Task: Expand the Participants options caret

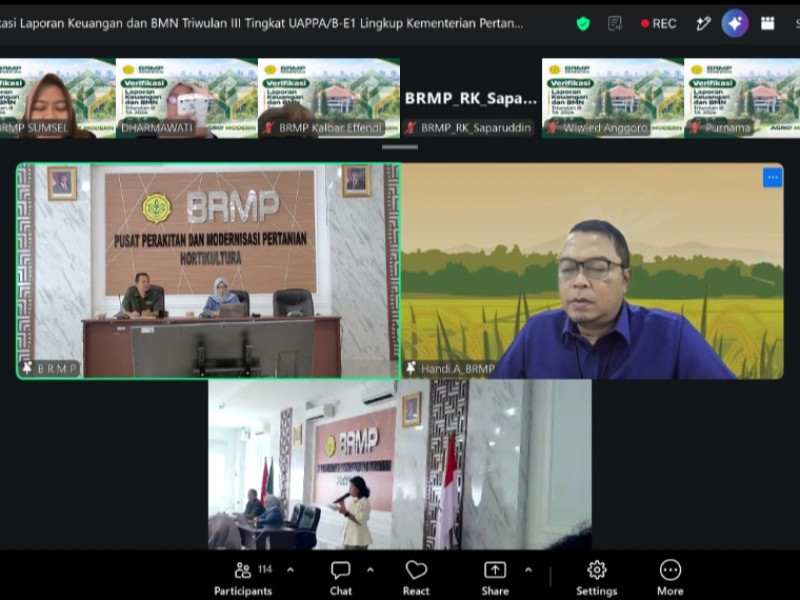Action: tap(290, 570)
